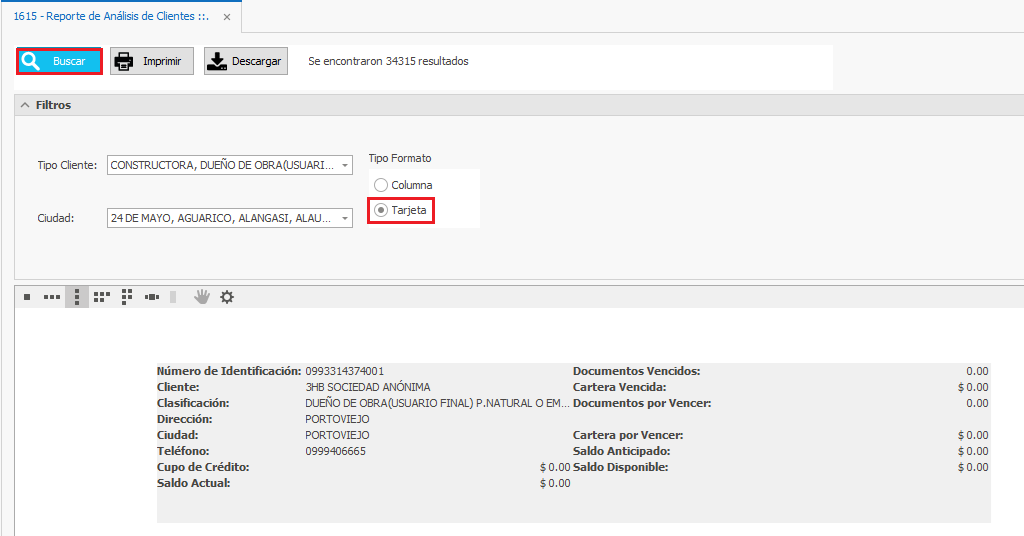Select multi-page grid view icon
This screenshot has height=536, width=1024.
[101, 297]
